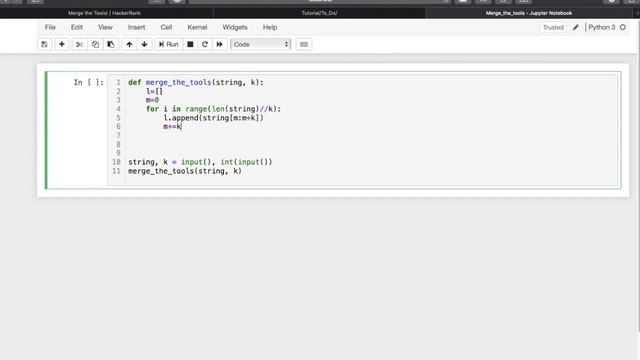Click the pencil edit mode icon
640x360 pixels.
(x=576, y=27)
